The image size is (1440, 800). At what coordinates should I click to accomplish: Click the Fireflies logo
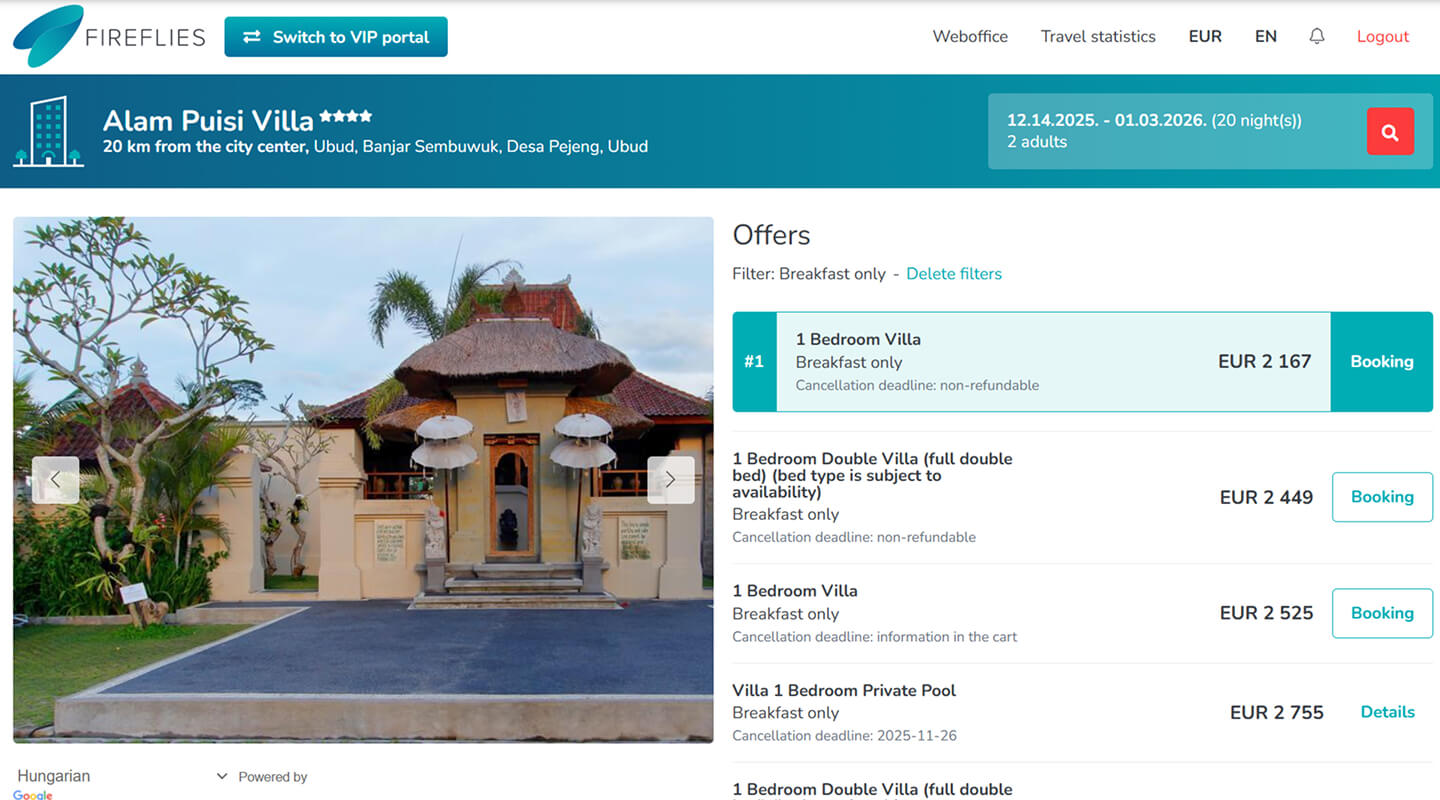[x=109, y=36]
